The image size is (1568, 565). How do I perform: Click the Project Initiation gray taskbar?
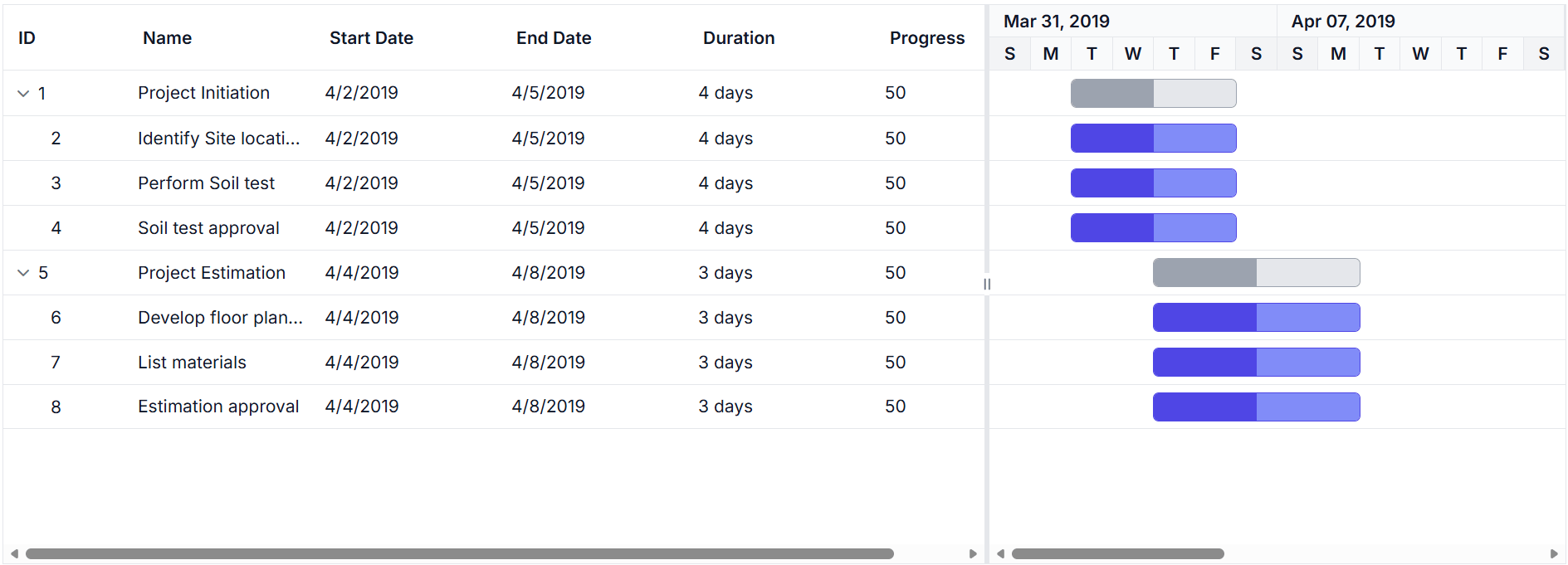point(1153,94)
